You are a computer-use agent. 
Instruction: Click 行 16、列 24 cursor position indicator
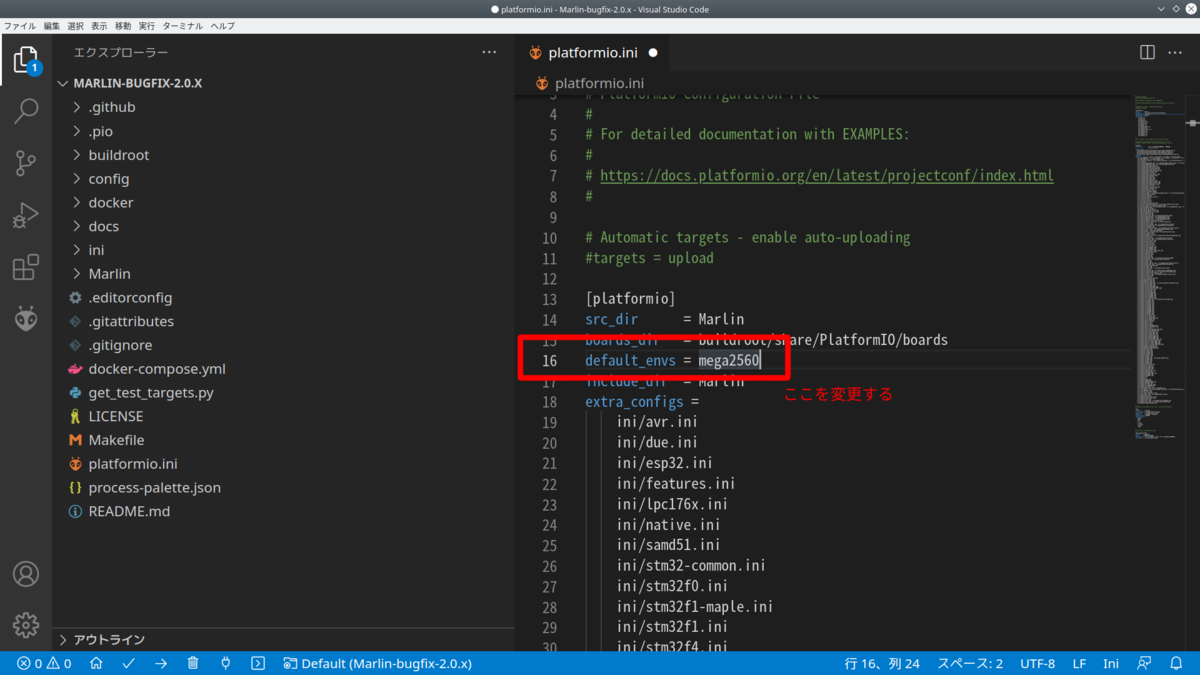click(x=882, y=663)
